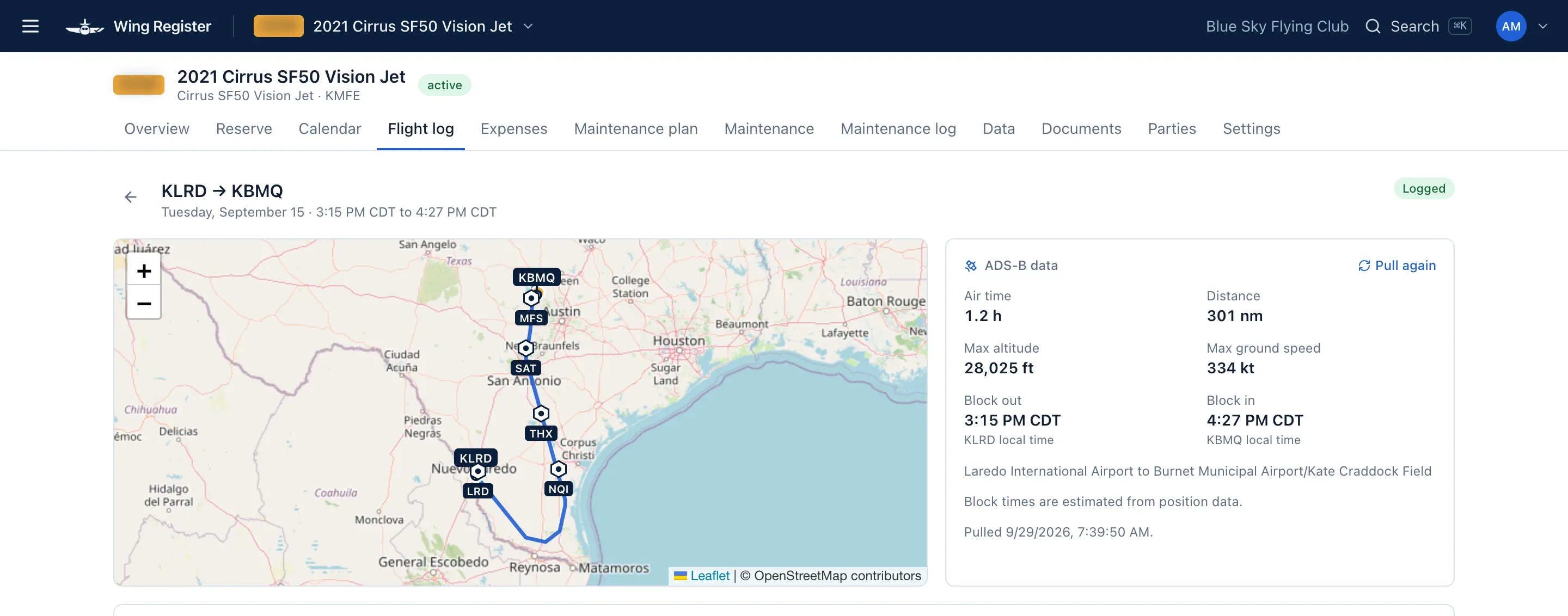Screen dimensions: 1568x616
Task: Open the Documents tab
Action: 1081,129
